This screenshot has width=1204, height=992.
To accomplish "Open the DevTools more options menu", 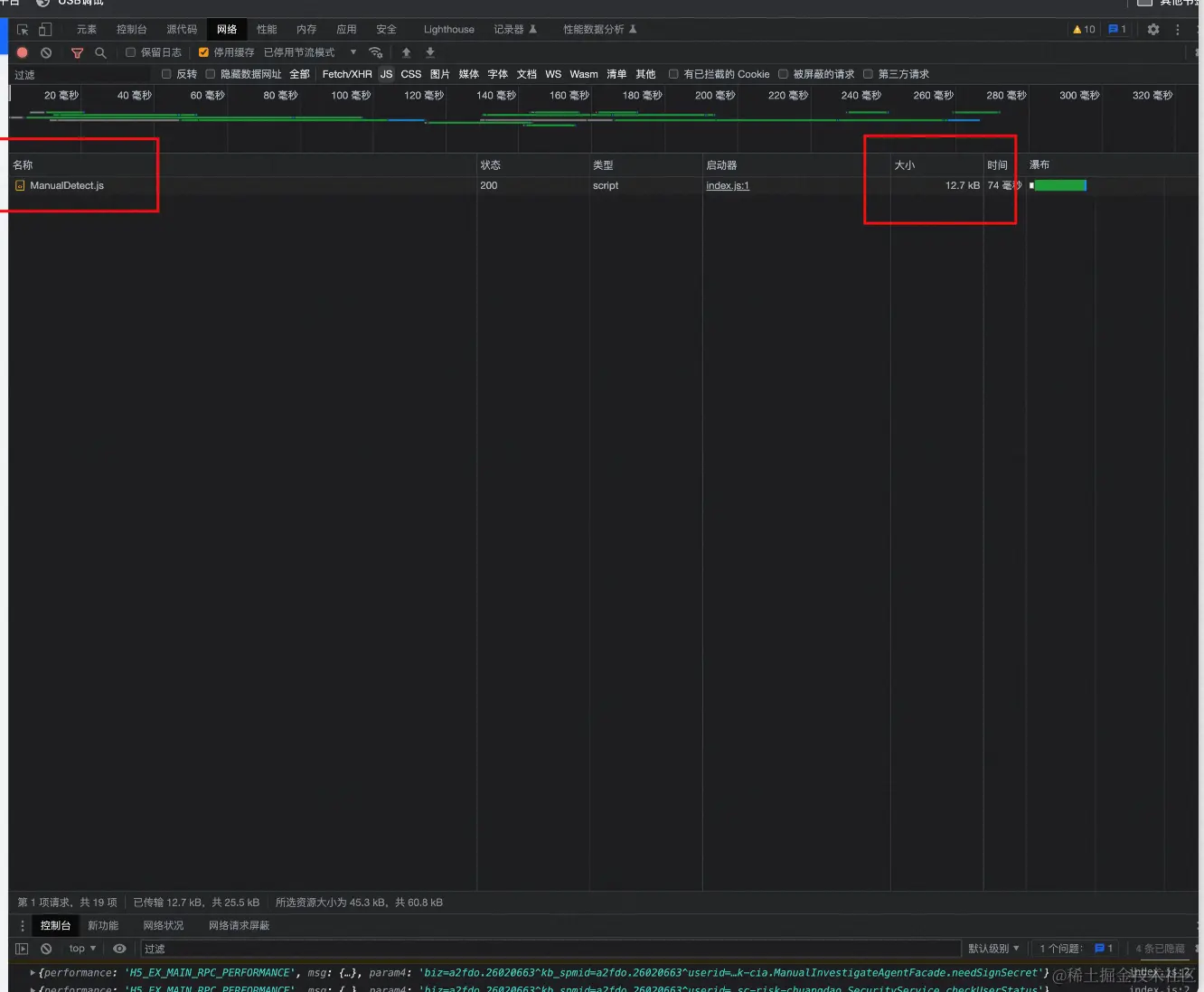I will [1177, 29].
